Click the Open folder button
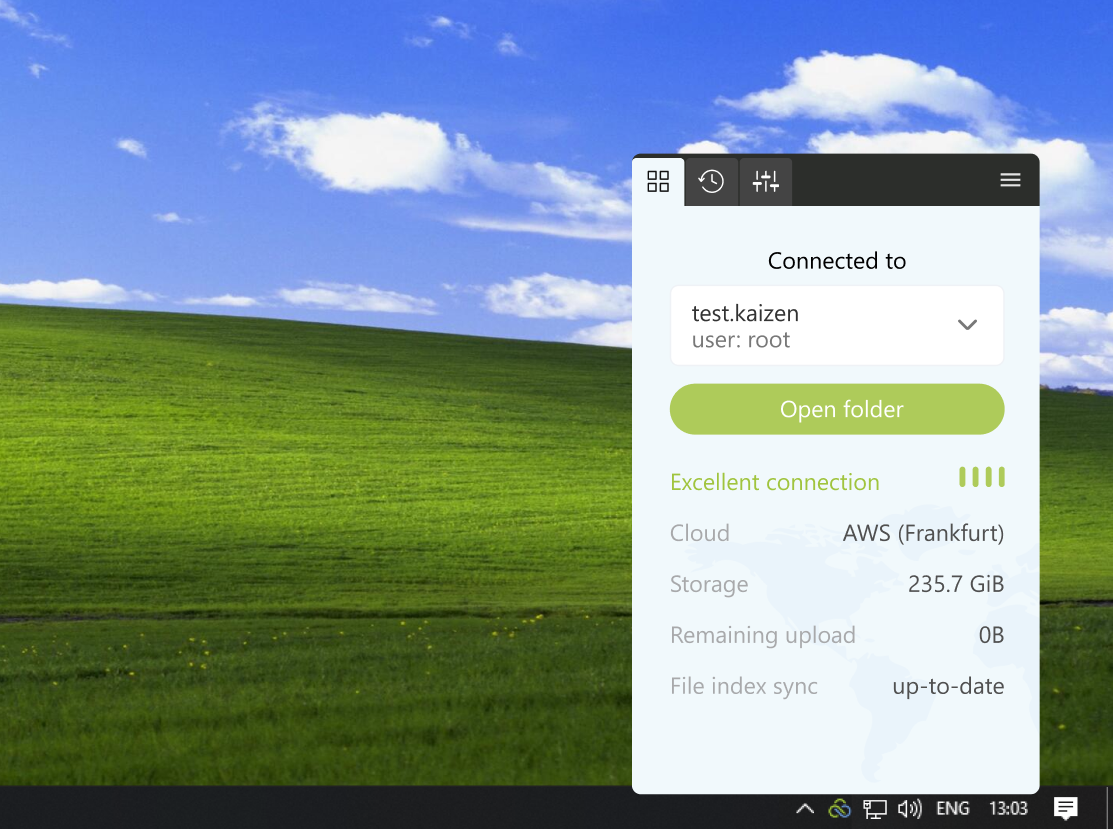 (837, 409)
